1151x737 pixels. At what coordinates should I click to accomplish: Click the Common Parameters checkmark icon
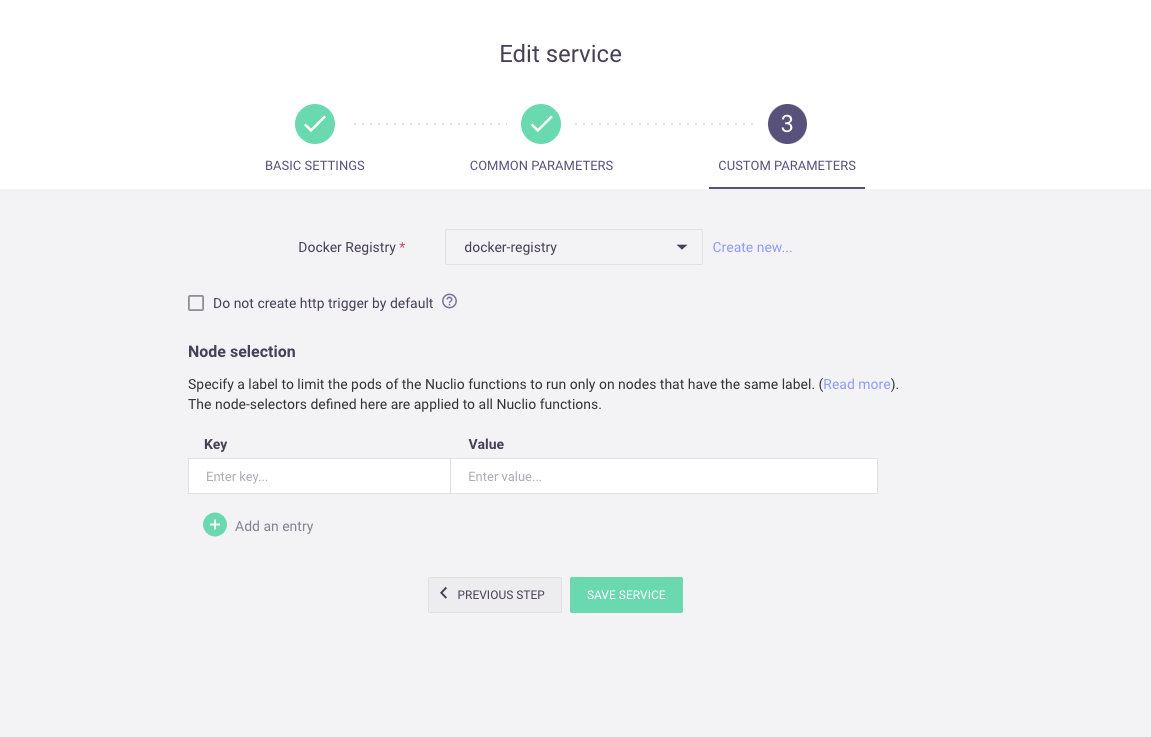(541, 124)
